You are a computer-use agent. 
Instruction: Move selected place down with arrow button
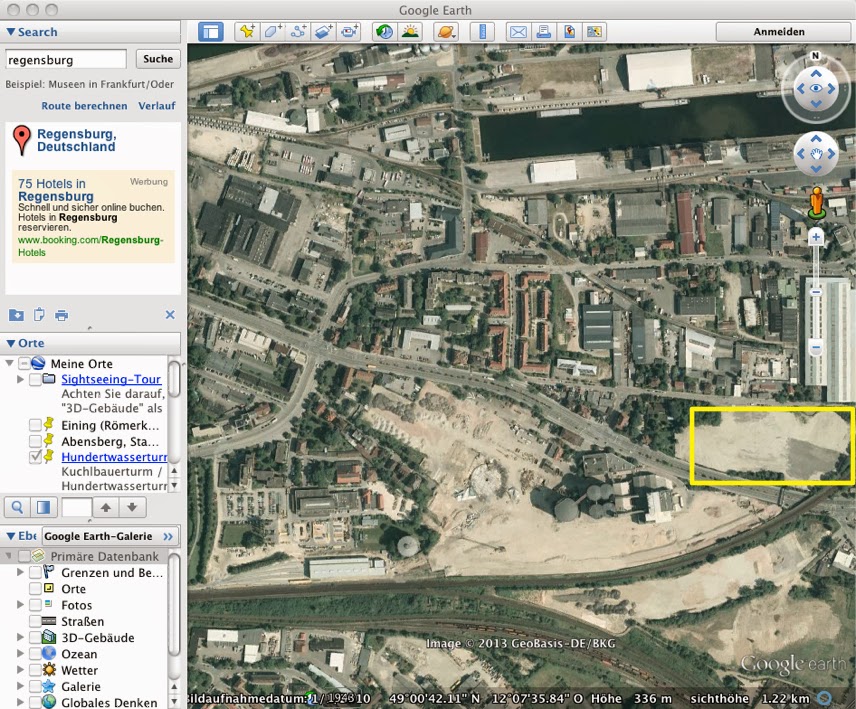132,508
